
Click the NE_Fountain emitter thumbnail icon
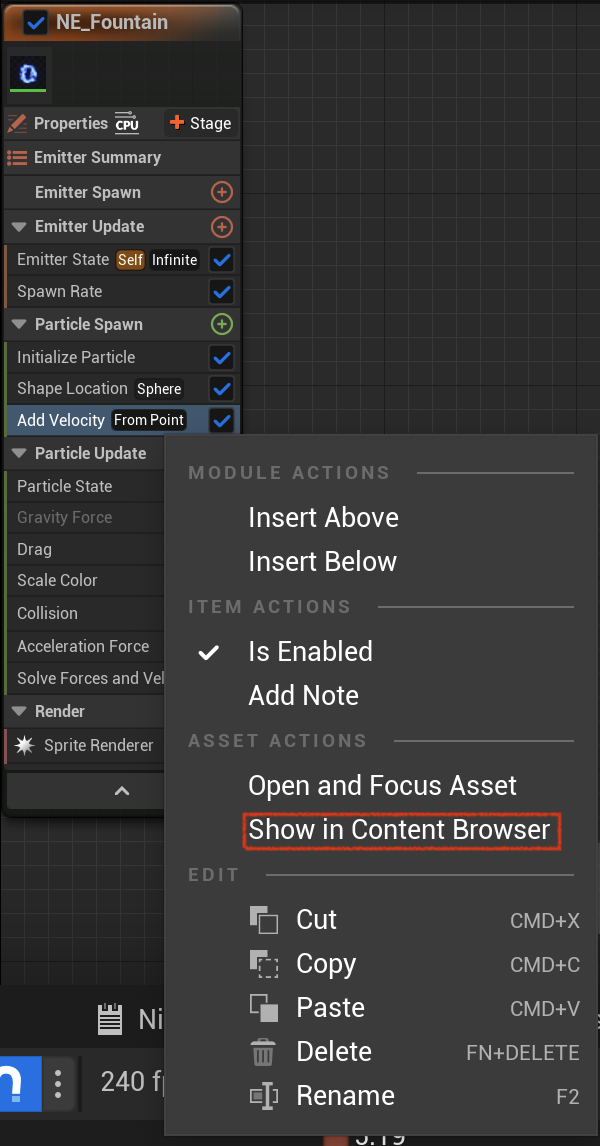28,72
